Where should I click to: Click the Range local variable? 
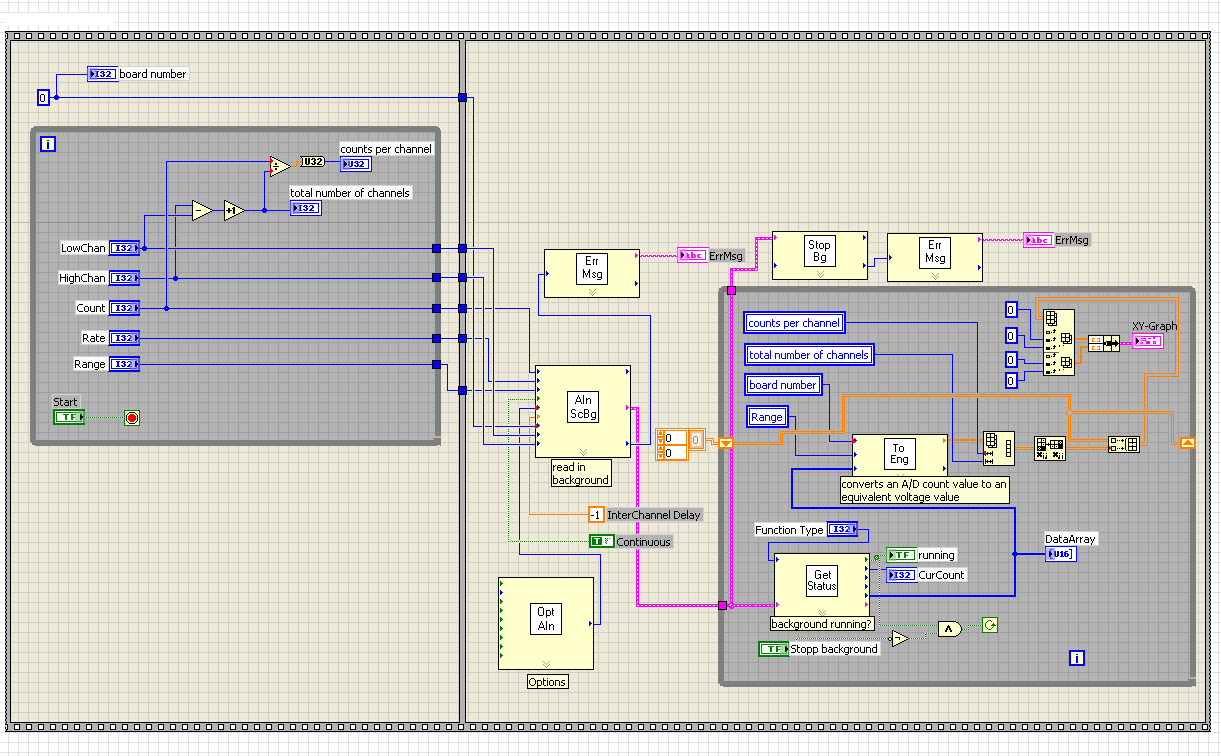pos(767,417)
